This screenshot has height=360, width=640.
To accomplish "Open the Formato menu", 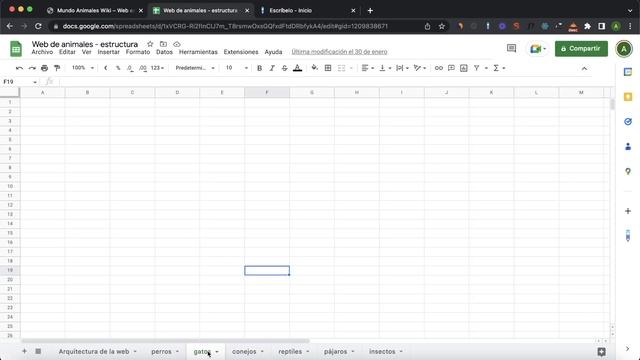I will 138,52.
